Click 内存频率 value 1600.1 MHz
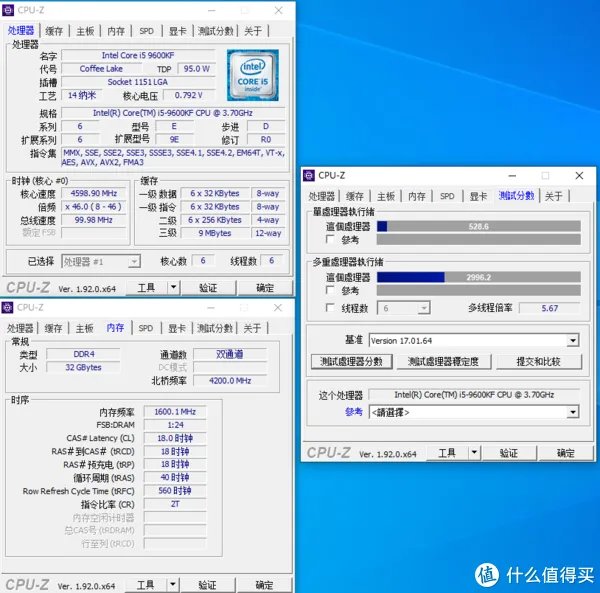 [x=175, y=412]
